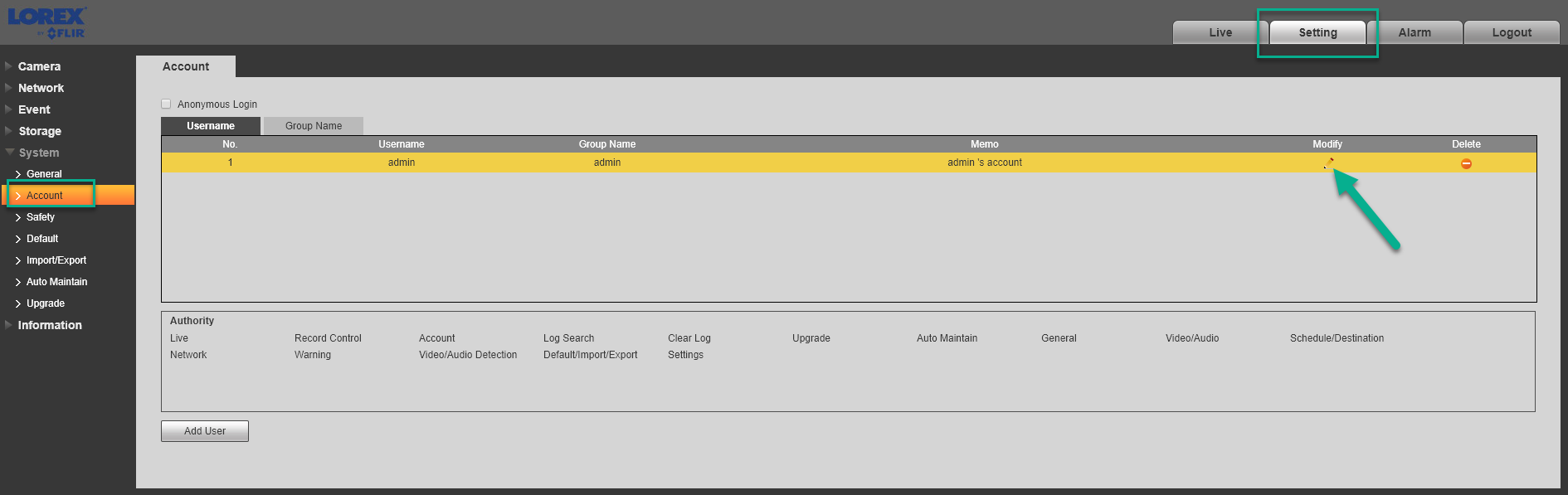Open the Live view tab
Viewport: 1568px width, 495px height.
coord(1220,32)
